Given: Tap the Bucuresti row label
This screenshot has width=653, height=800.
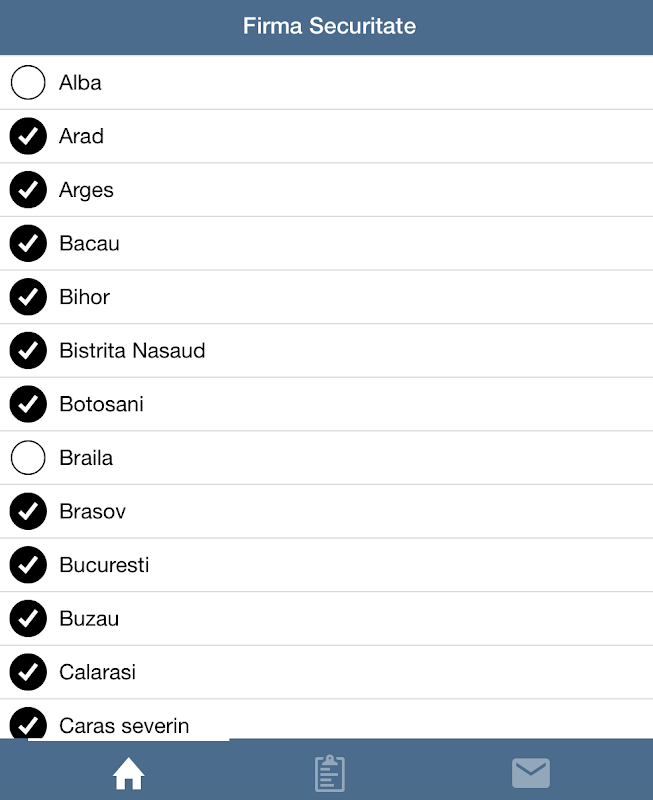Looking at the screenshot, I should [x=104, y=565].
